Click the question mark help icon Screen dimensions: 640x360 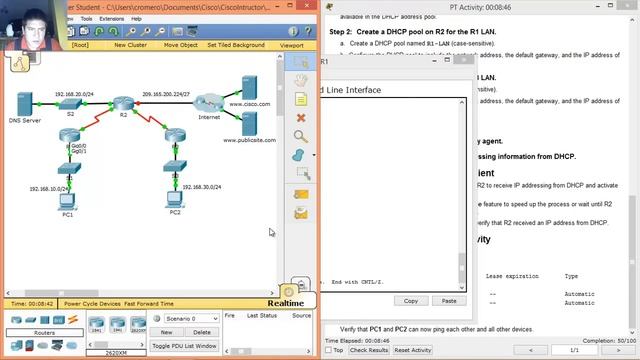point(308,31)
